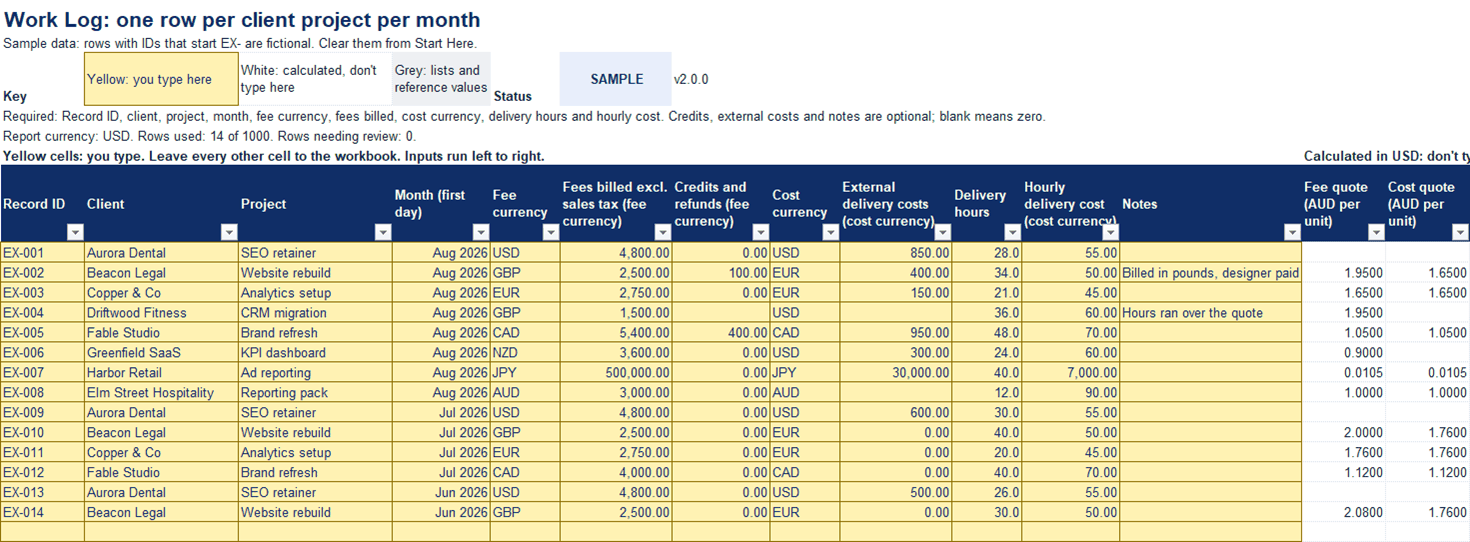Viewport: 1470px width, 542px height.
Task: Open the Fee quote column filter dropdown
Action: (1377, 232)
